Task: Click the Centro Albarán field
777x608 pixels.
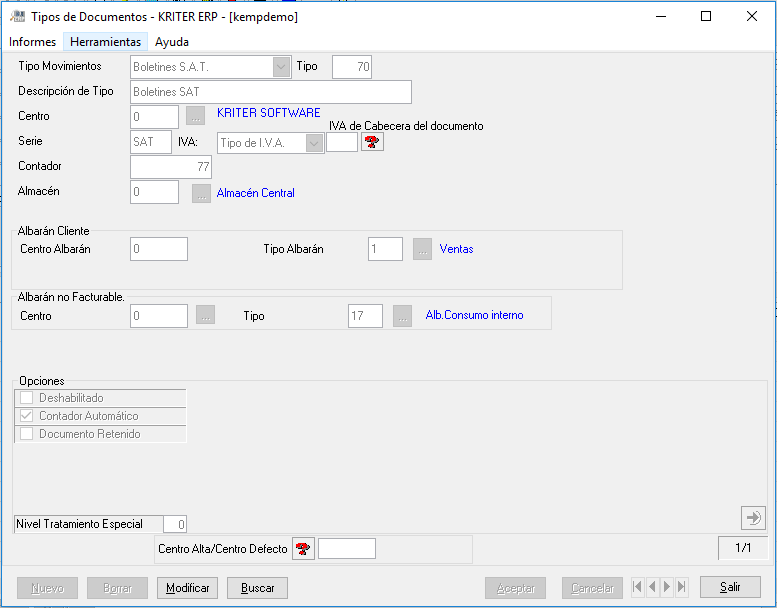Action: point(159,249)
